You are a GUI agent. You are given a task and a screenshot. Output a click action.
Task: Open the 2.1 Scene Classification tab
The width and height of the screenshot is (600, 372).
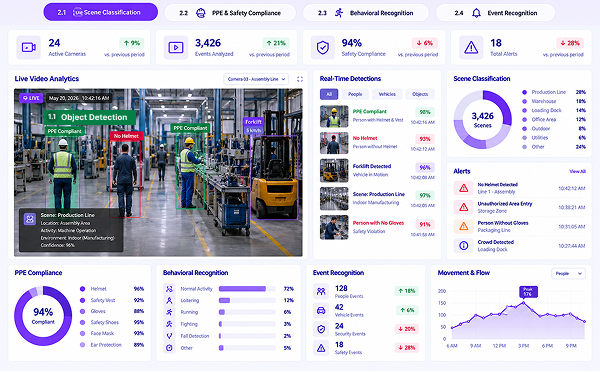click(100, 12)
